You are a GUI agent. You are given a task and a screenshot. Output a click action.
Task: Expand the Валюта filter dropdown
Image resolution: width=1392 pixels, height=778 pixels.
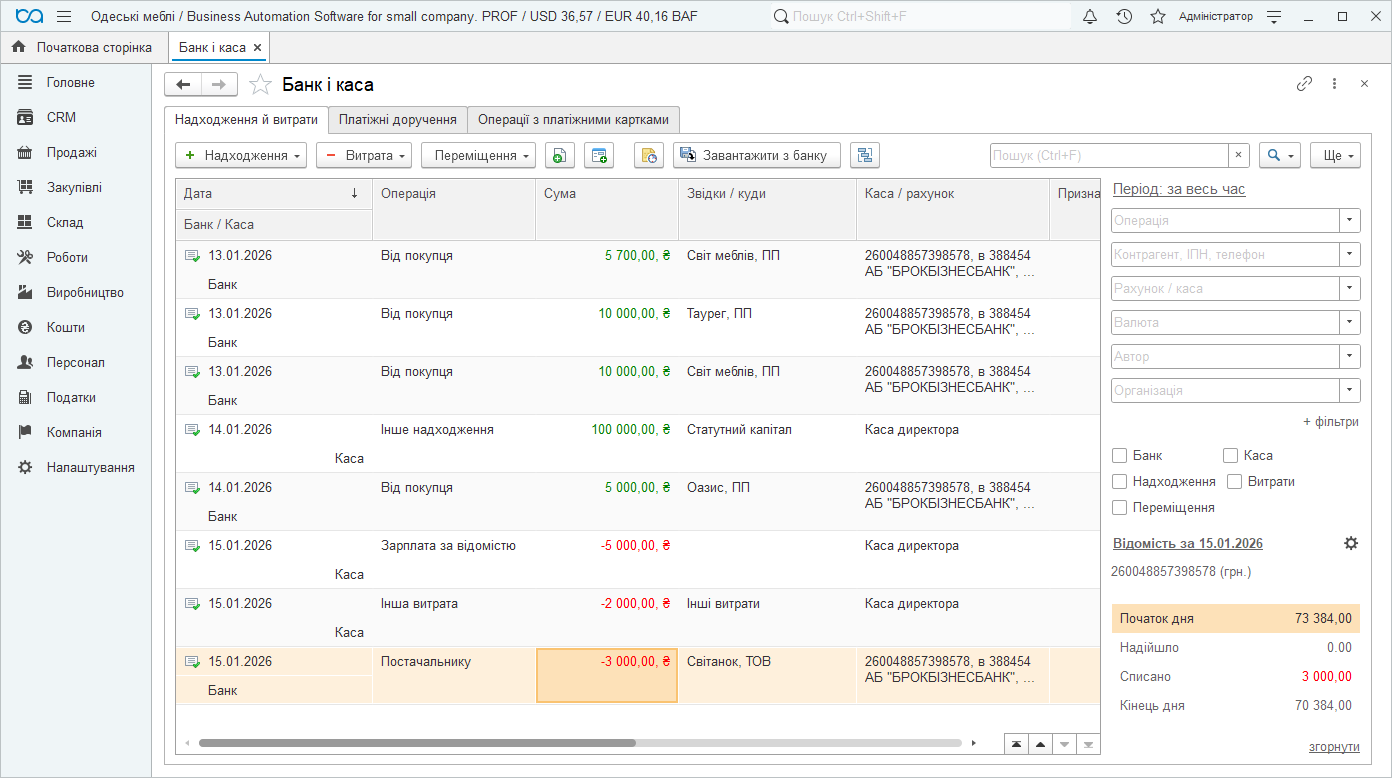1350,323
